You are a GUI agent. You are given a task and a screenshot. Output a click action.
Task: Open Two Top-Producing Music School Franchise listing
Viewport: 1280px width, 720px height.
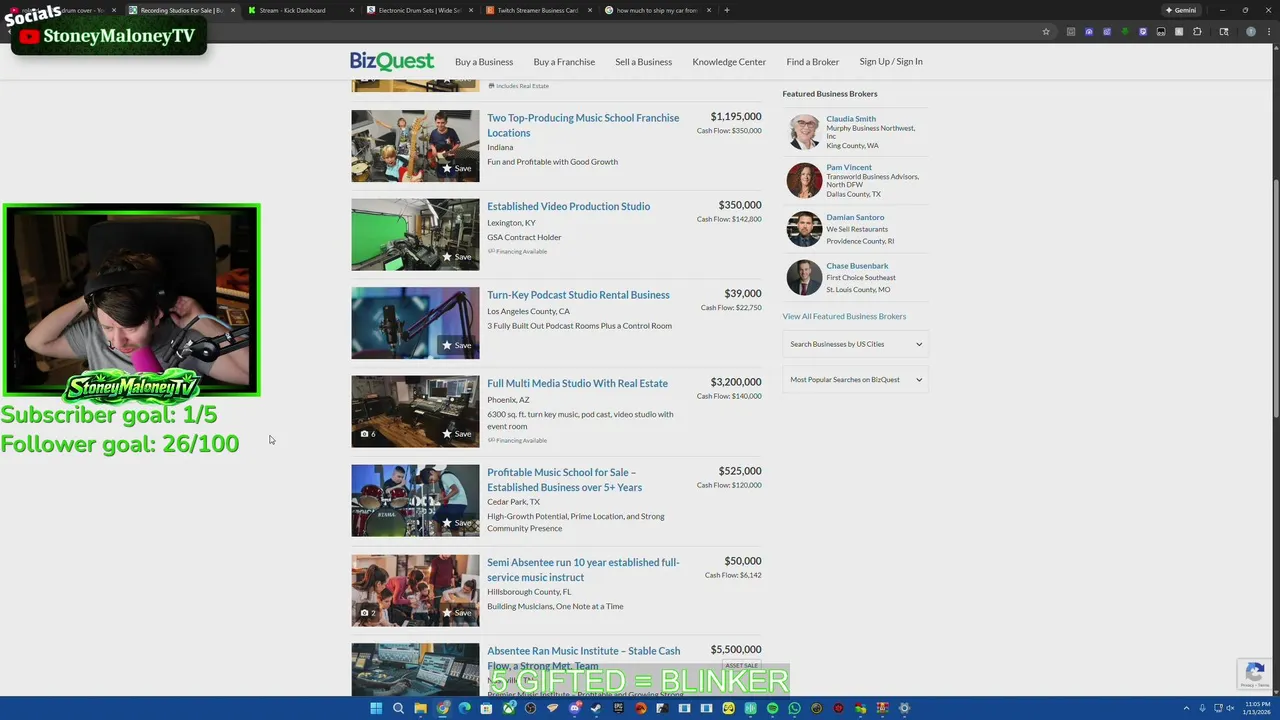click(x=583, y=125)
